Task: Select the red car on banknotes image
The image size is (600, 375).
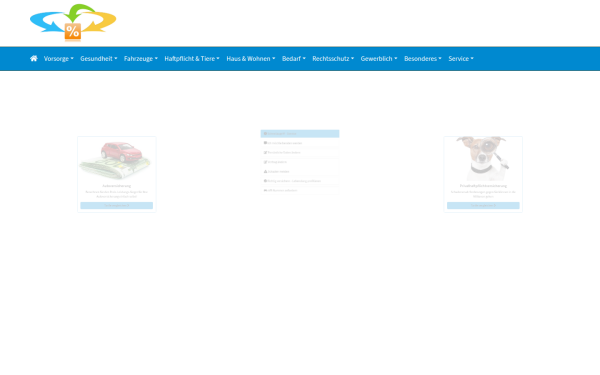Action: click(116, 160)
